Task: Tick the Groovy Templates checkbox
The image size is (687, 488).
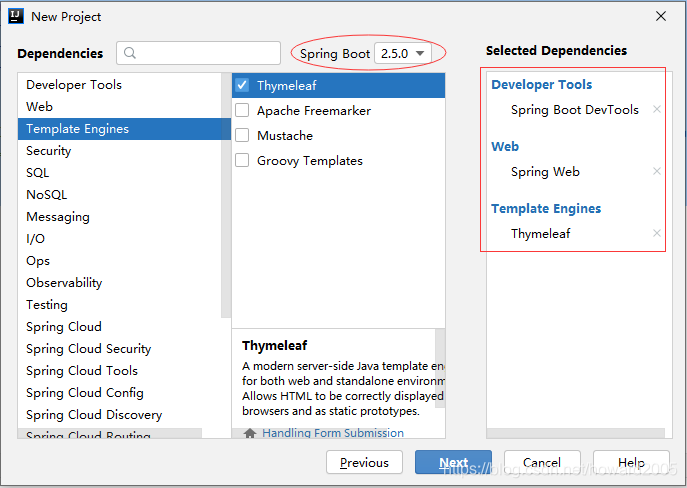Action: click(x=242, y=160)
